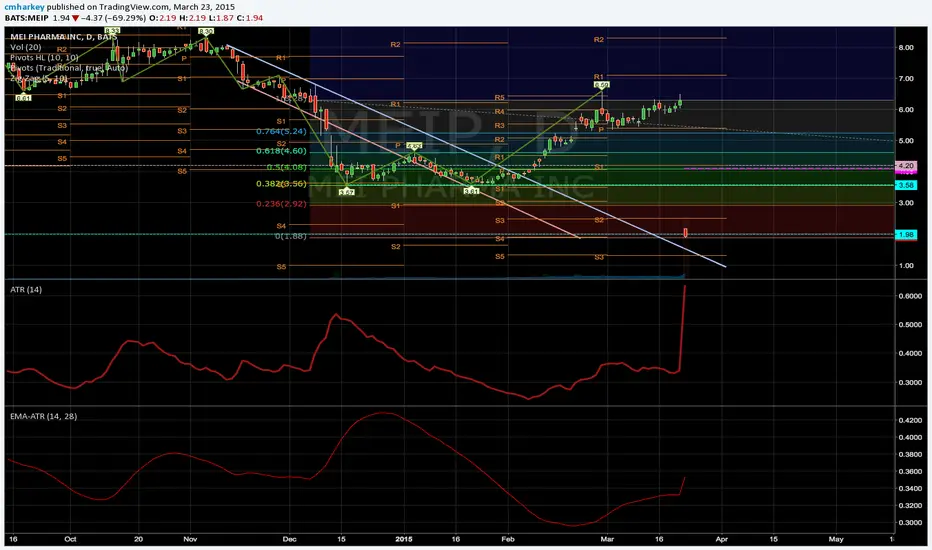Click the L:1.87 low value in header

[x=222, y=18]
